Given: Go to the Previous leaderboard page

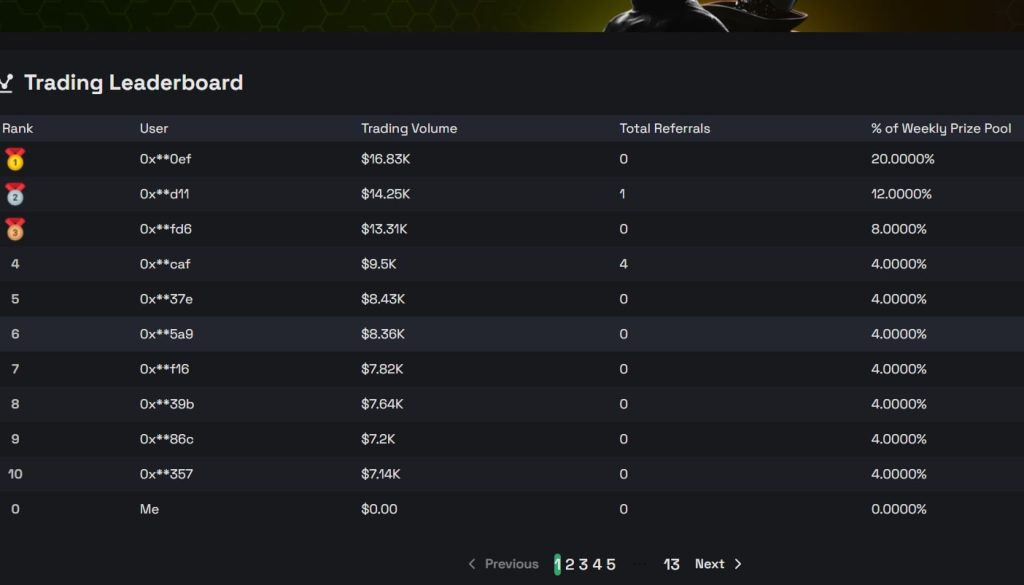Looking at the screenshot, I should [511, 564].
